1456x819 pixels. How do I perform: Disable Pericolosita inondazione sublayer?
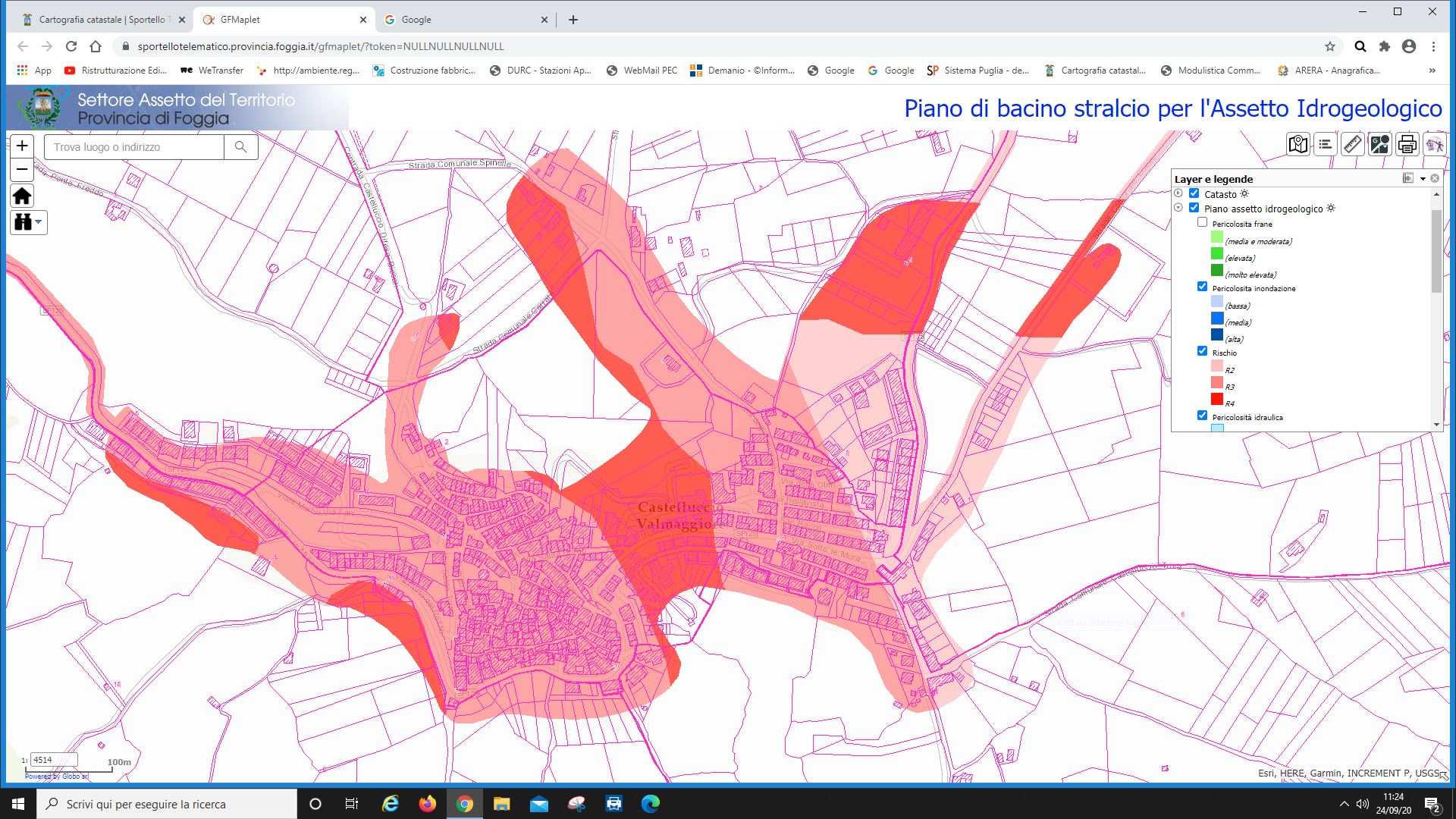click(1202, 287)
